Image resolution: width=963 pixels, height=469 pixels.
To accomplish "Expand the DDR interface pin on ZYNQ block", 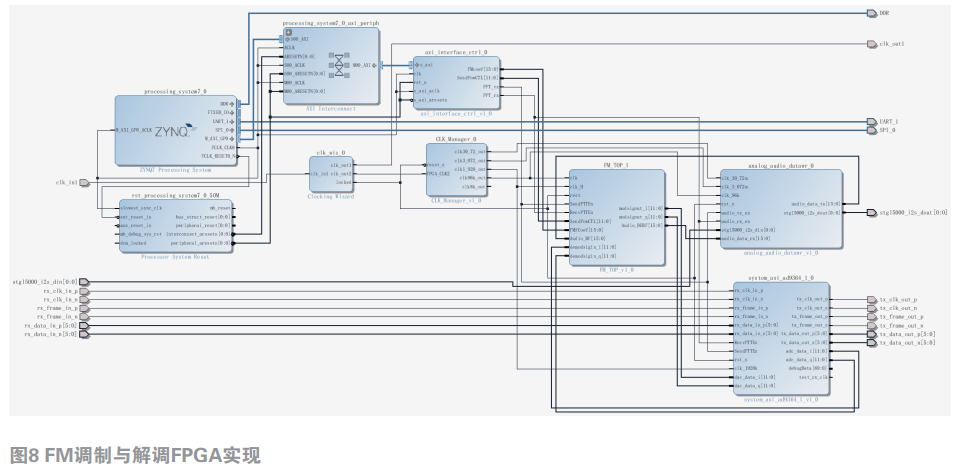I will click(233, 104).
